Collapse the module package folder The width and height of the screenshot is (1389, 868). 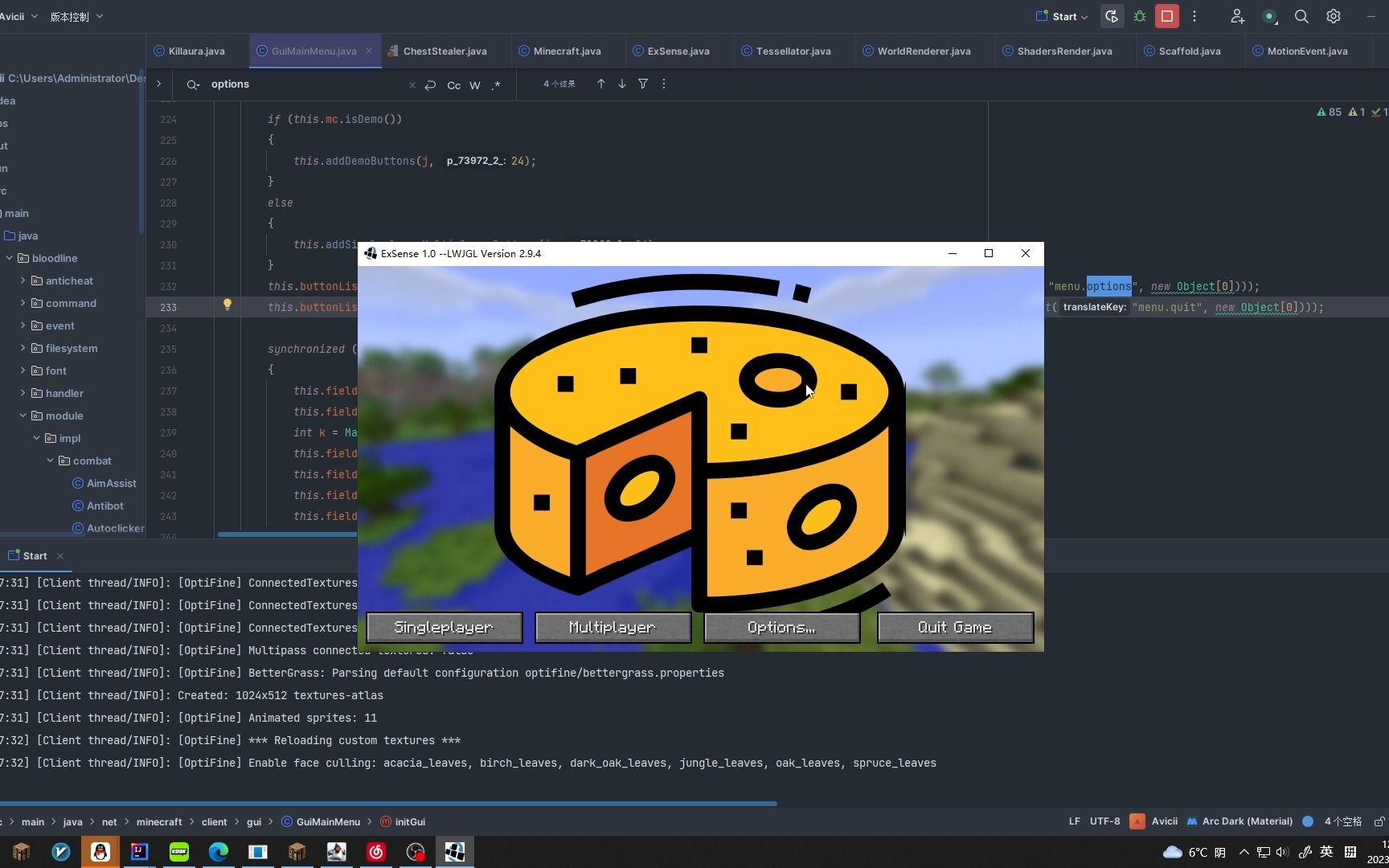tap(23, 416)
